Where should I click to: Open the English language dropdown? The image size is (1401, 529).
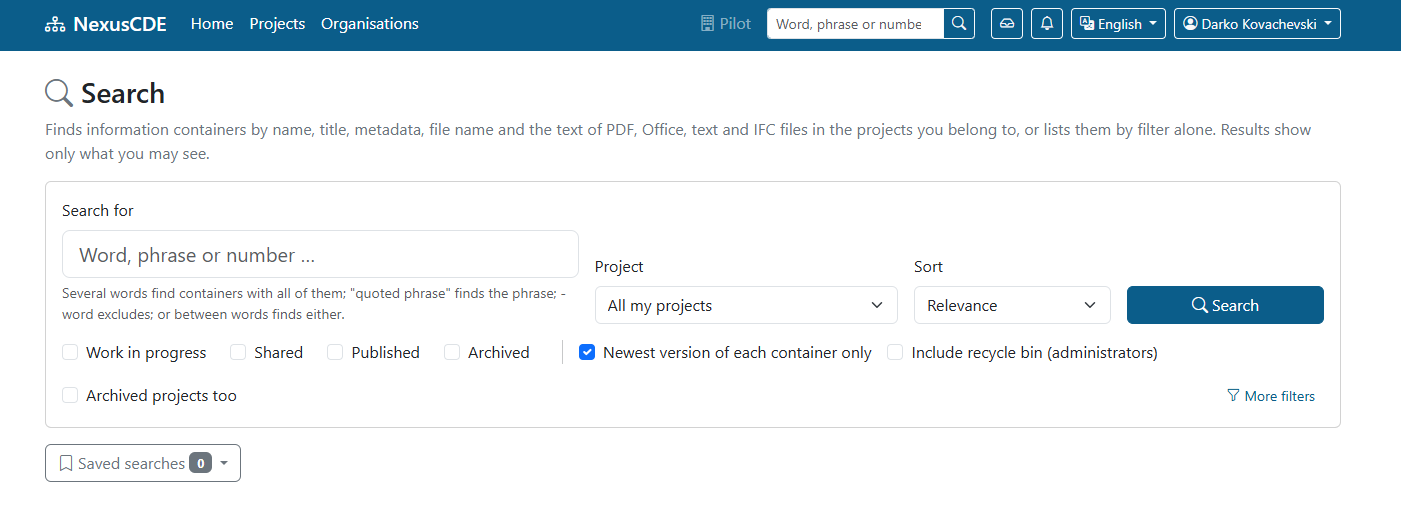[x=1118, y=24]
